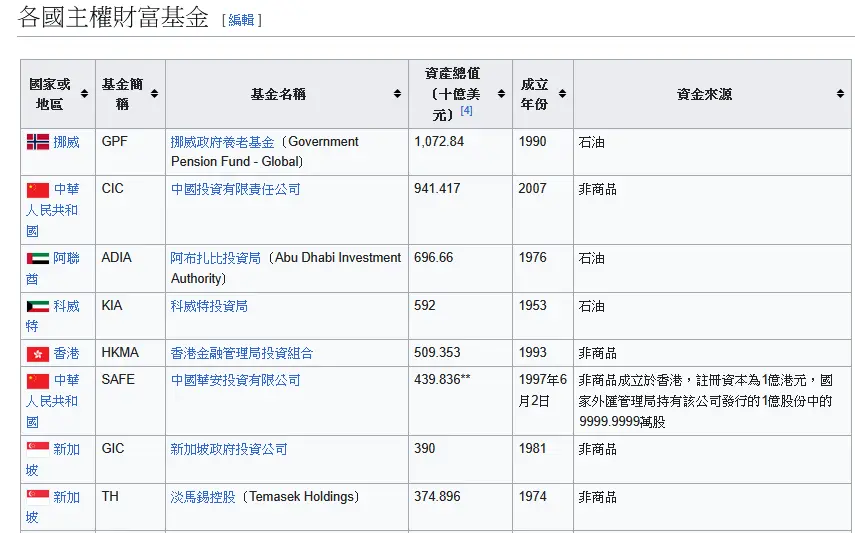Open 中華人民共和國 link in CIC row
The image size is (855, 533).
point(52,210)
